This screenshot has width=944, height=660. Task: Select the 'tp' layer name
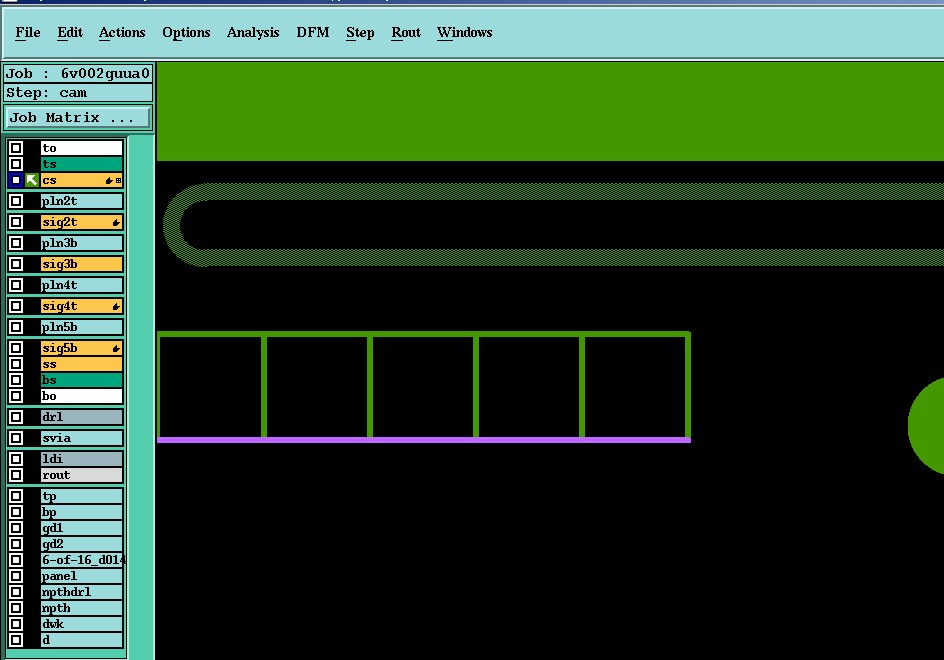[81, 496]
